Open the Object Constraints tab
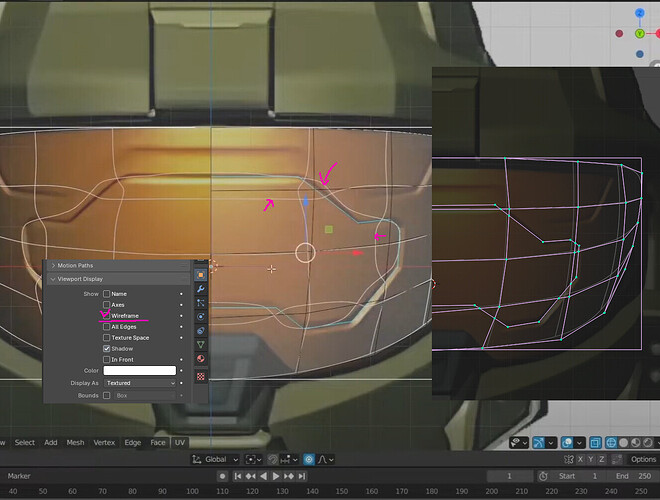 pyautogui.click(x=201, y=330)
